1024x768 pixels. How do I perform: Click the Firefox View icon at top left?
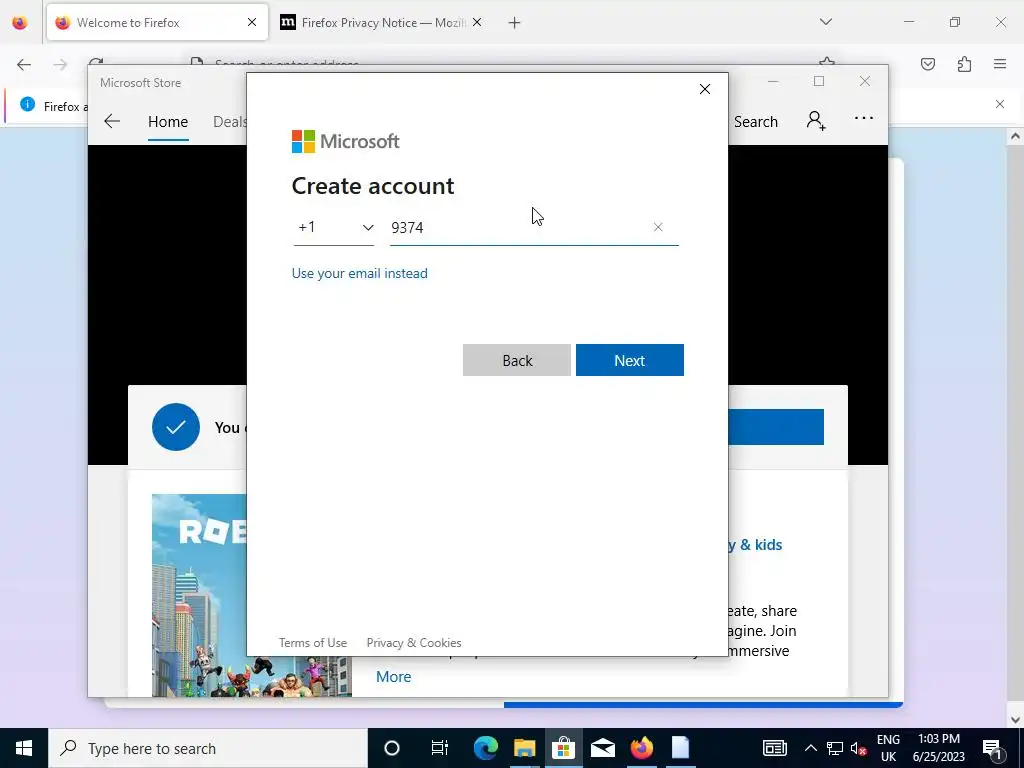(x=20, y=23)
